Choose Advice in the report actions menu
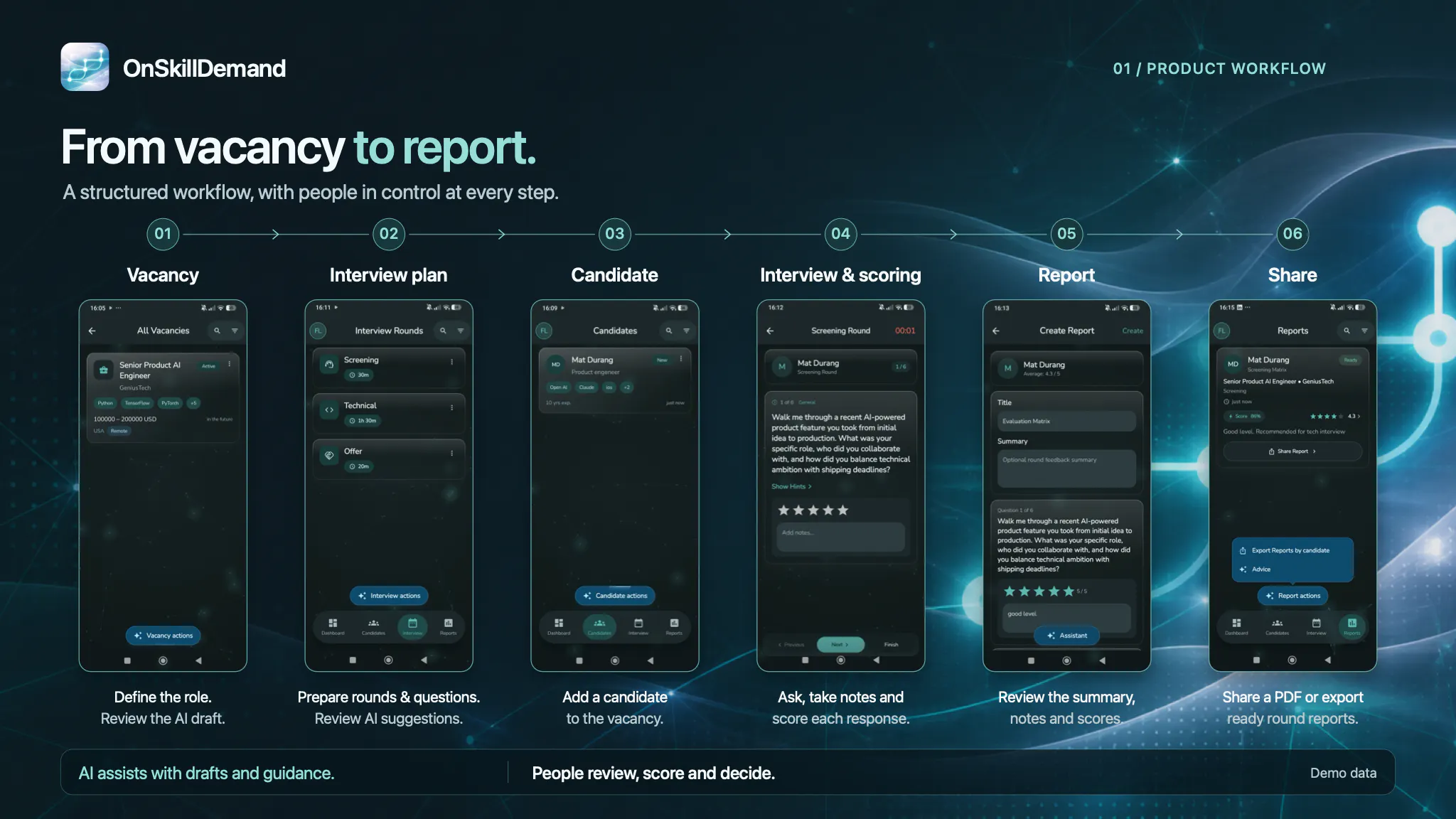 [1255, 569]
